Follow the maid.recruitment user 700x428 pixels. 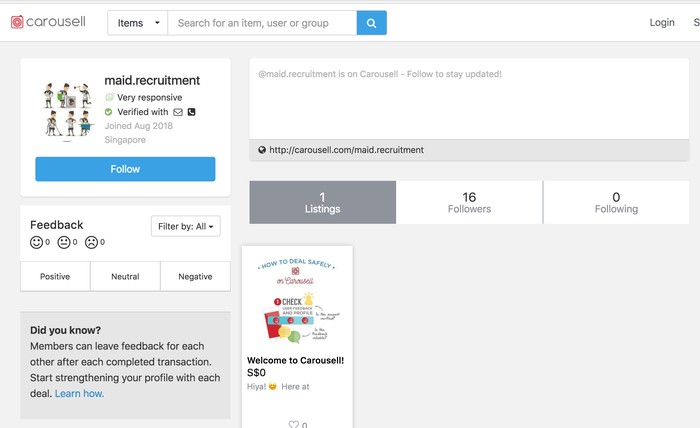125,169
